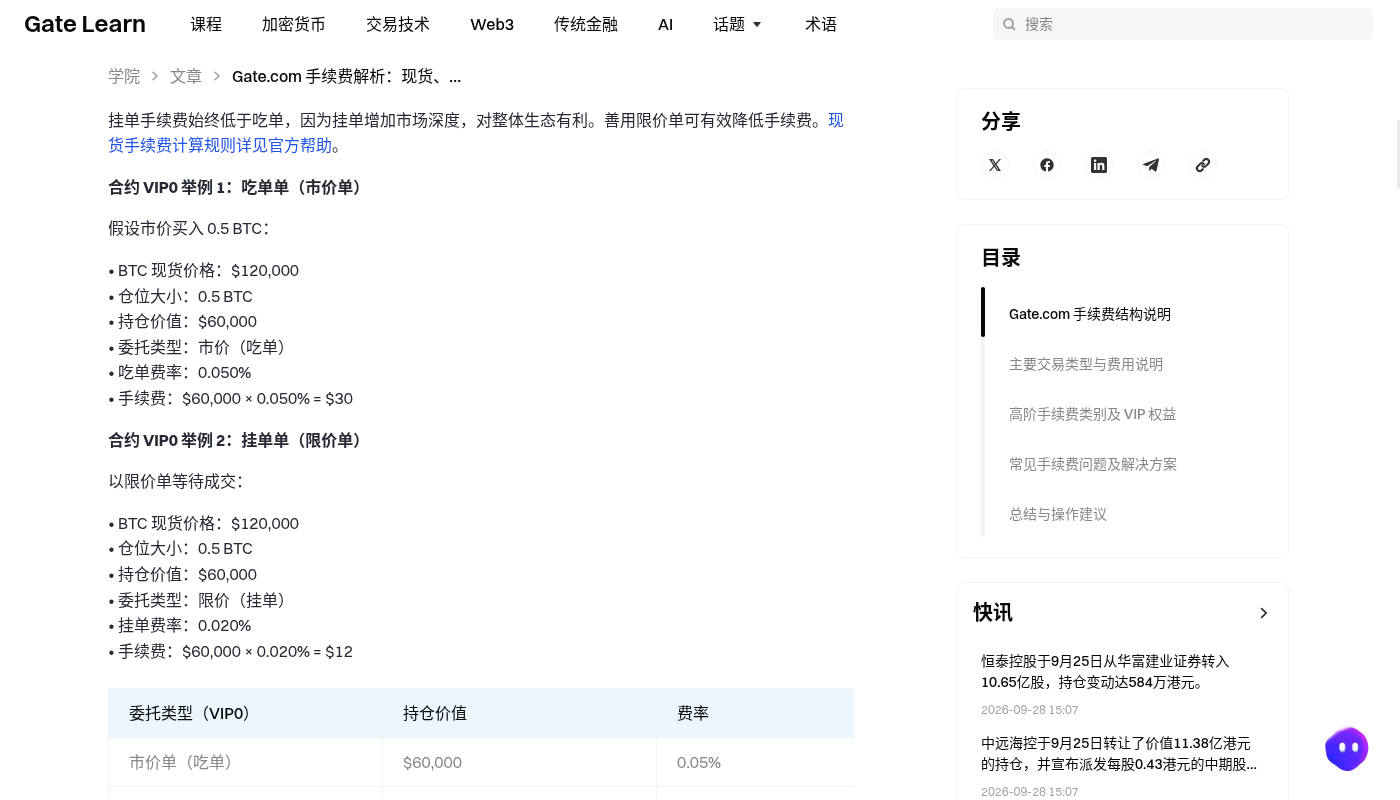Jump to 高阶手续费类别及 VIP 权益
This screenshot has width=1400, height=800.
point(1093,414)
